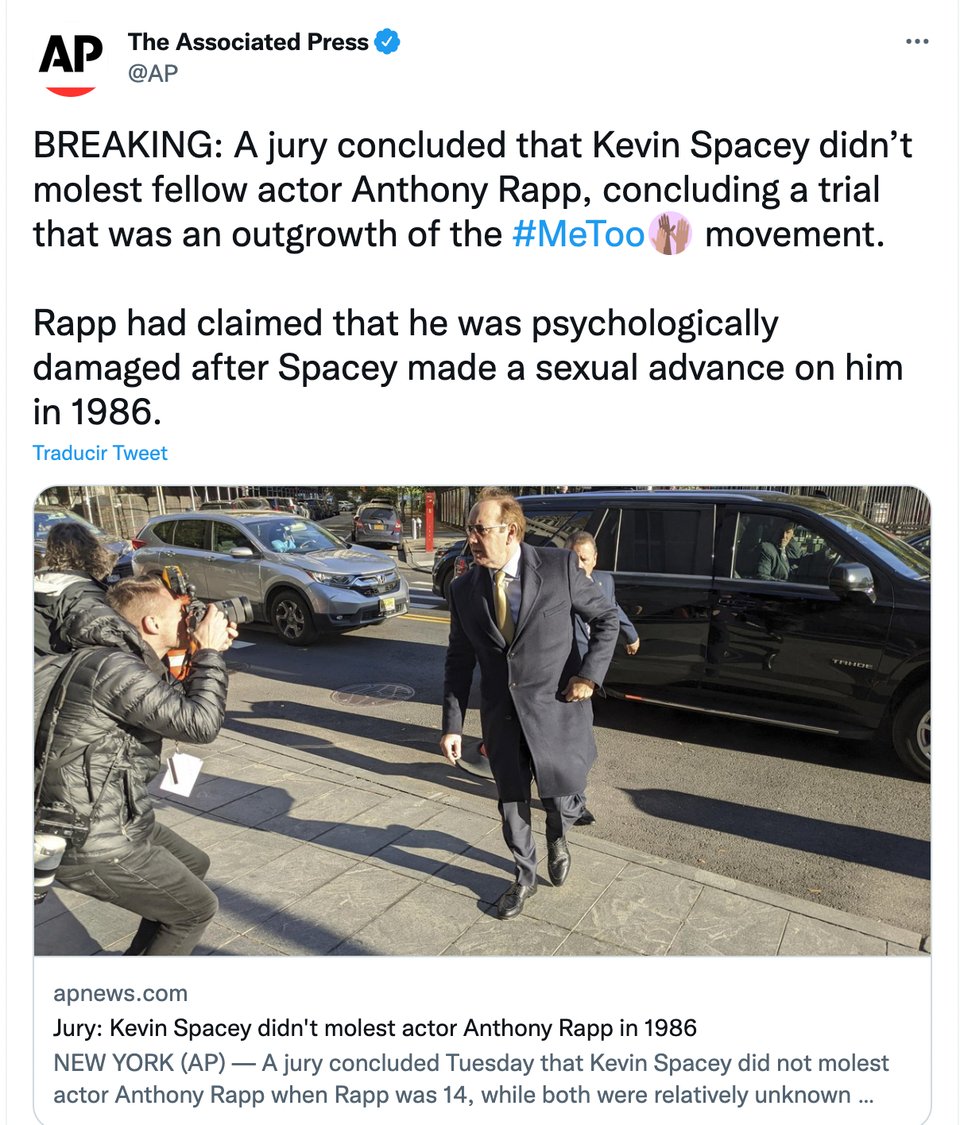Image resolution: width=960 pixels, height=1125 pixels.
Task: Open the #MeToo hashtag
Action: coord(578,235)
